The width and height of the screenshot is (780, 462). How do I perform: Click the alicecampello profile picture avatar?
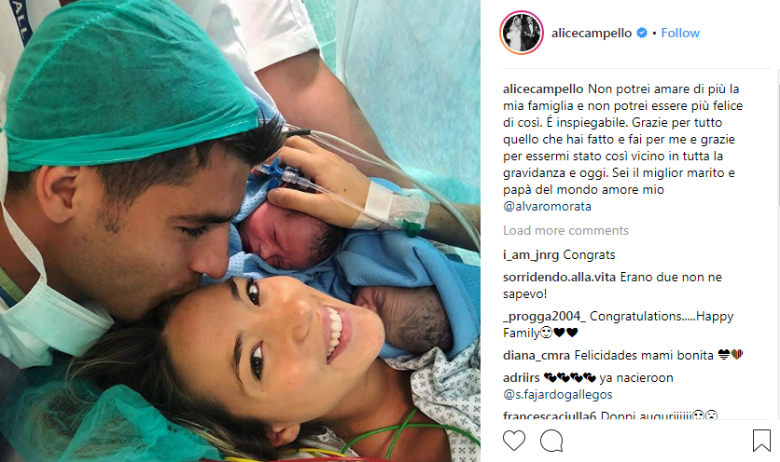click(x=521, y=33)
